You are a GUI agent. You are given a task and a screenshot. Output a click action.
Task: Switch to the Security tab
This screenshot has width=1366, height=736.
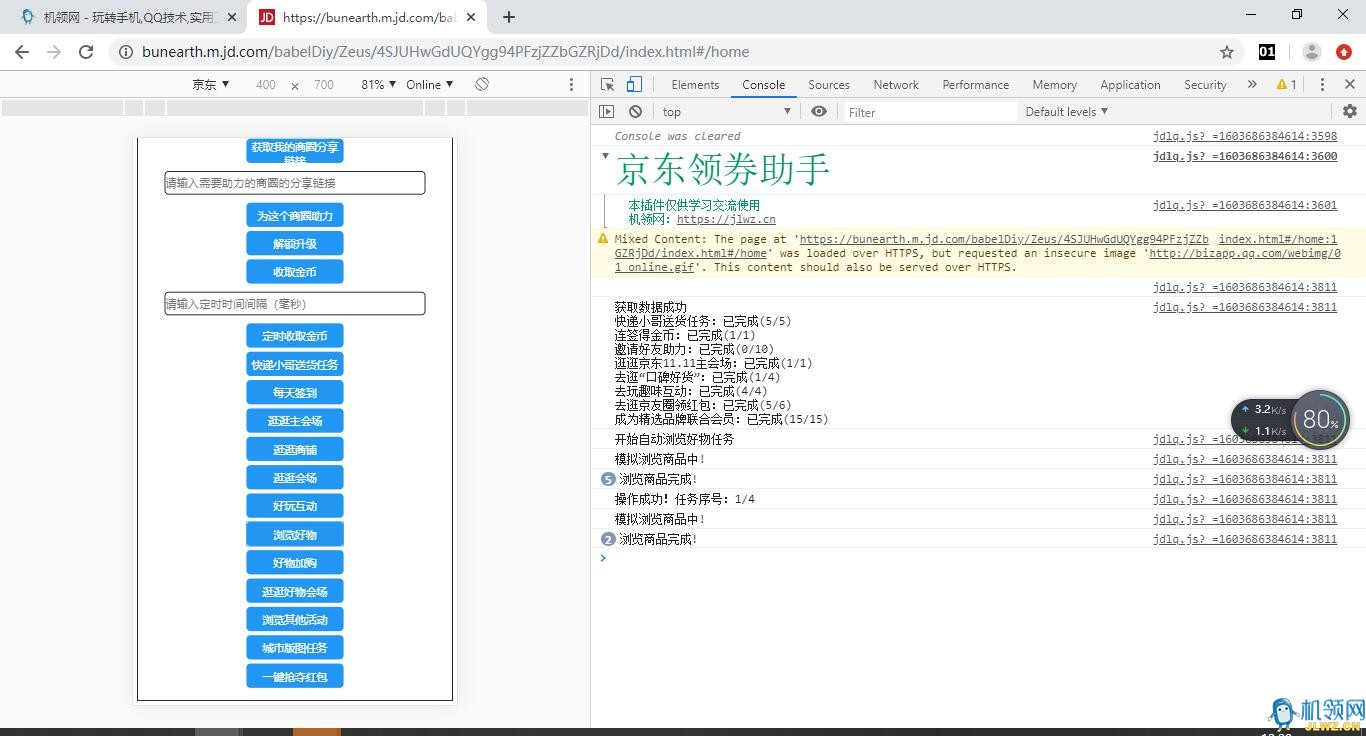click(x=1205, y=85)
